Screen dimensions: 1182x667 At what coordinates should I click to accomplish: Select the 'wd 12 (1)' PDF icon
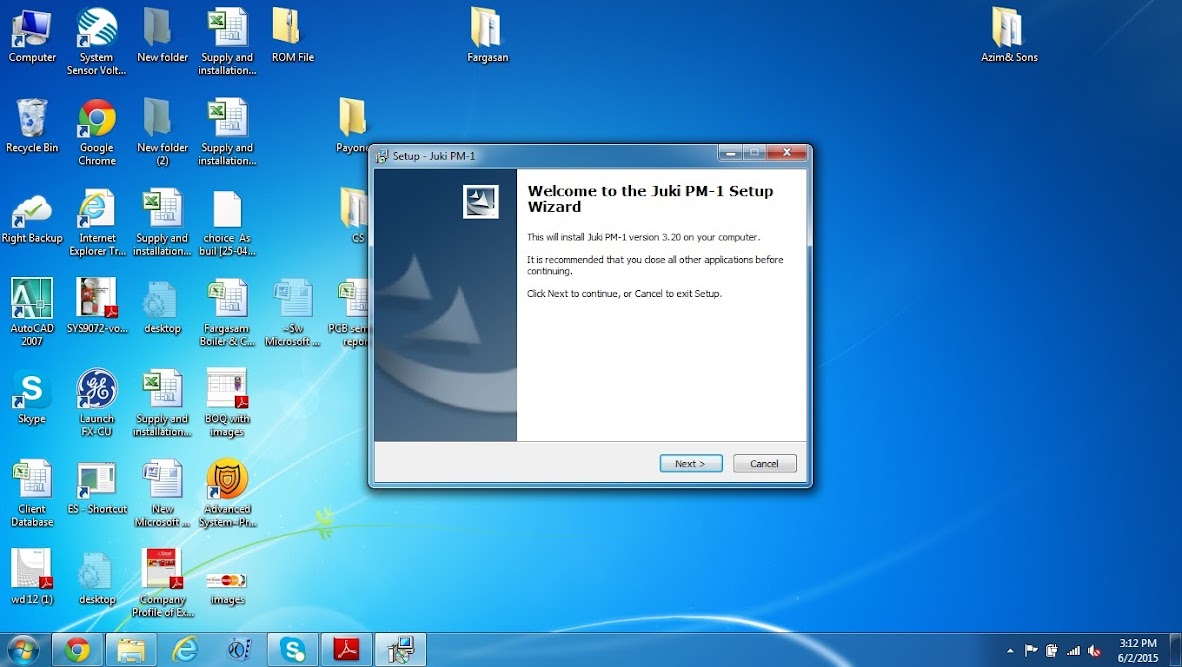(x=32, y=577)
